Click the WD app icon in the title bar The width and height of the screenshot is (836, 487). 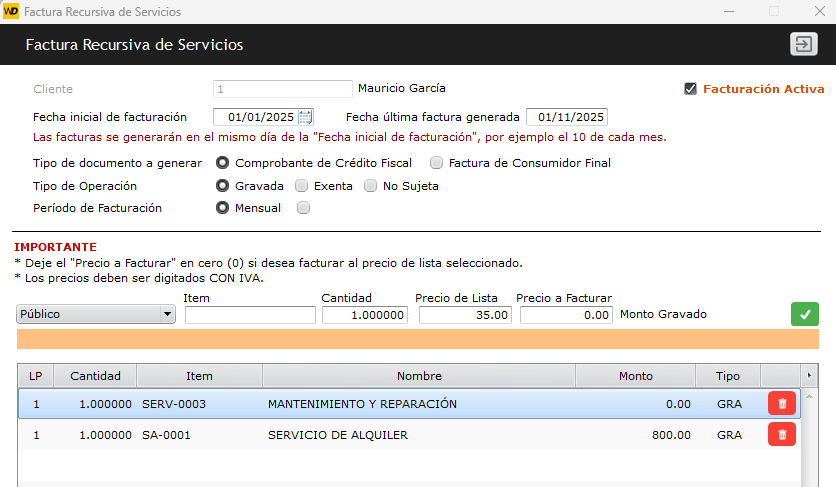11,11
